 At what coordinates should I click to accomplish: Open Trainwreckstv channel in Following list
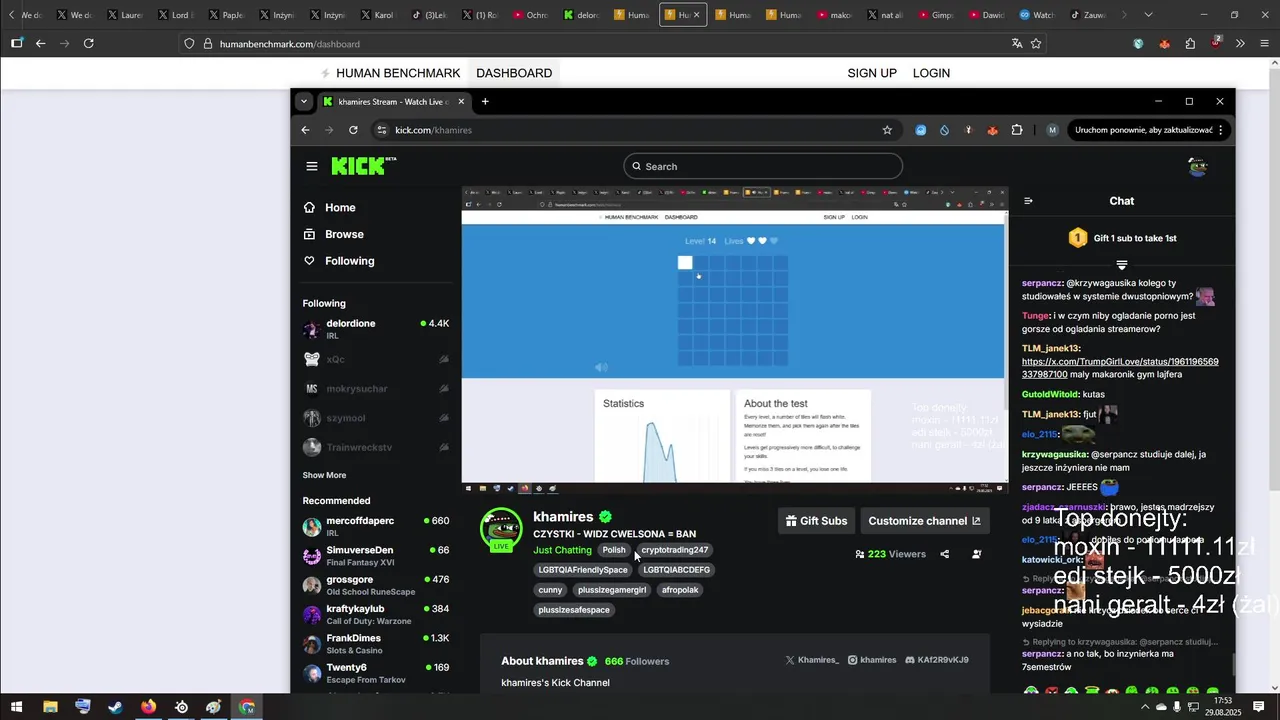click(x=376, y=447)
